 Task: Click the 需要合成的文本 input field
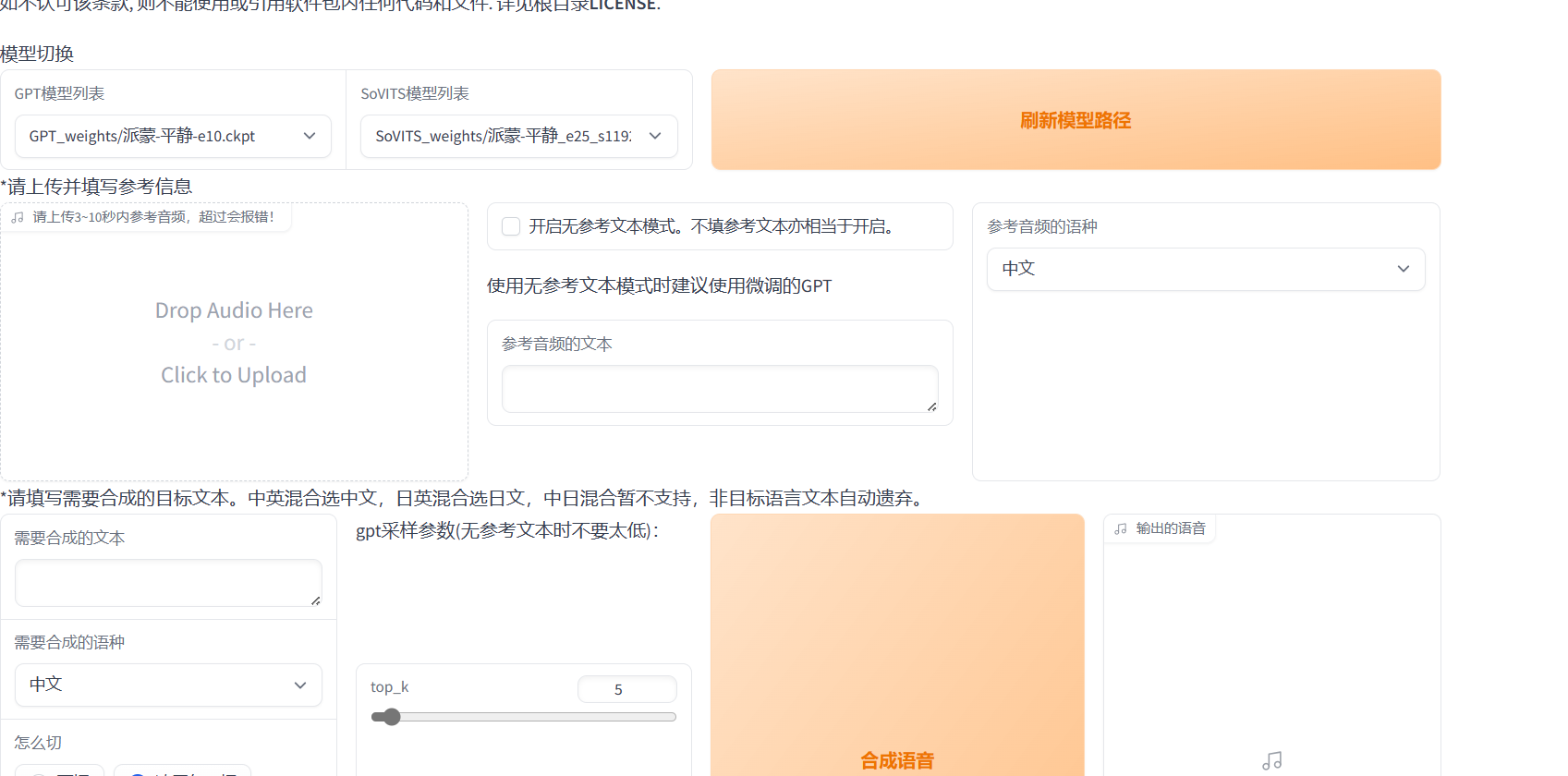point(168,583)
